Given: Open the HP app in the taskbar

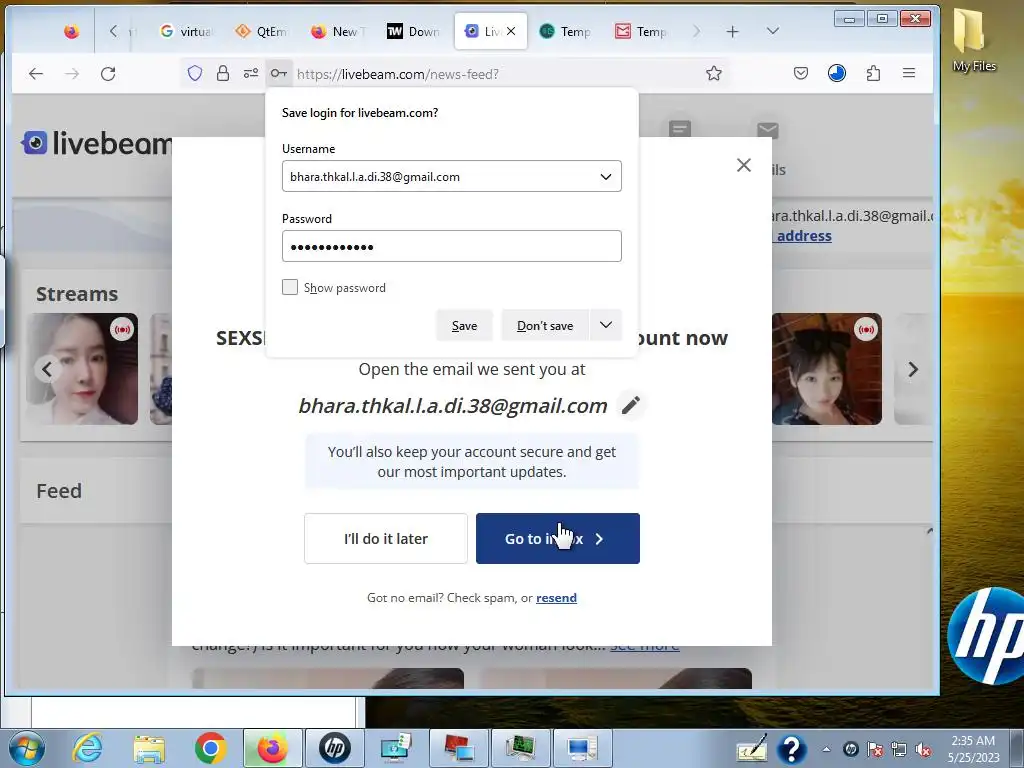Looking at the screenshot, I should (x=335, y=748).
